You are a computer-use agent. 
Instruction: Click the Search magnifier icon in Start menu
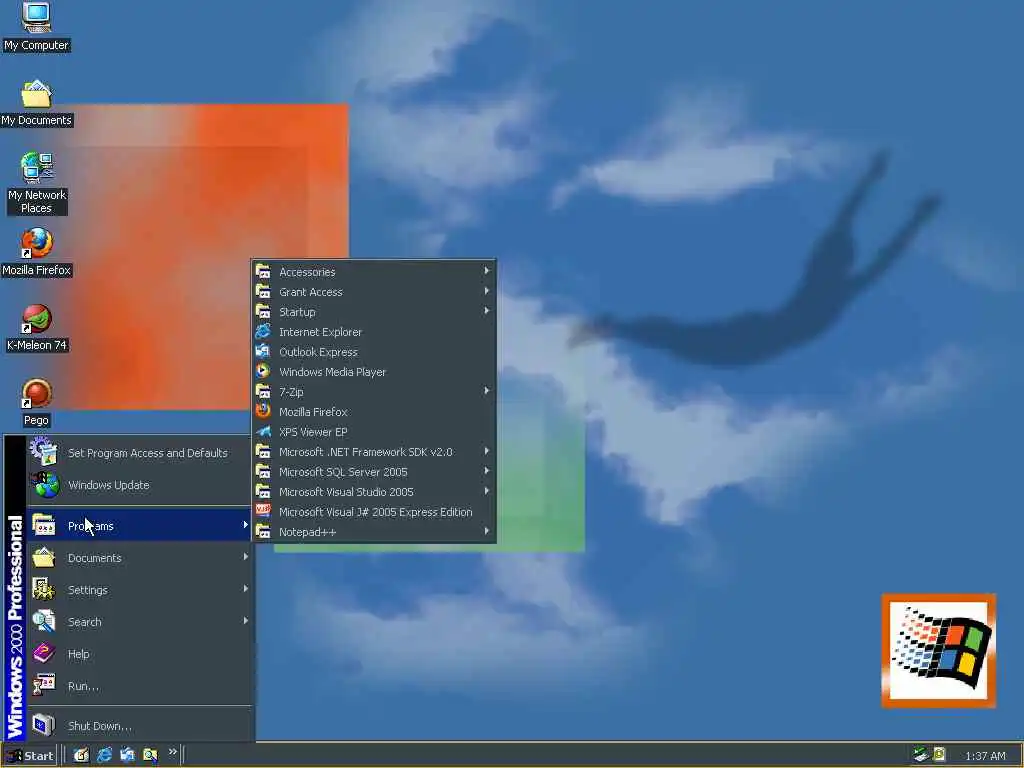tap(44, 621)
